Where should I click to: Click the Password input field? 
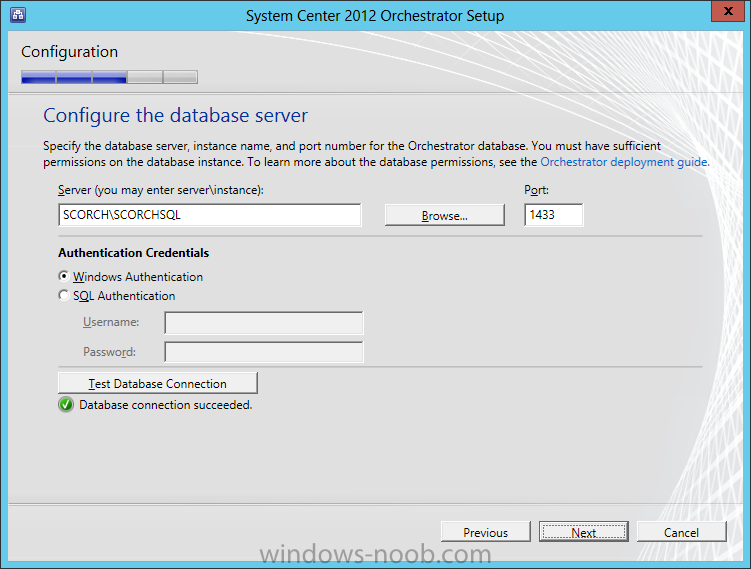pyautogui.click(x=264, y=352)
